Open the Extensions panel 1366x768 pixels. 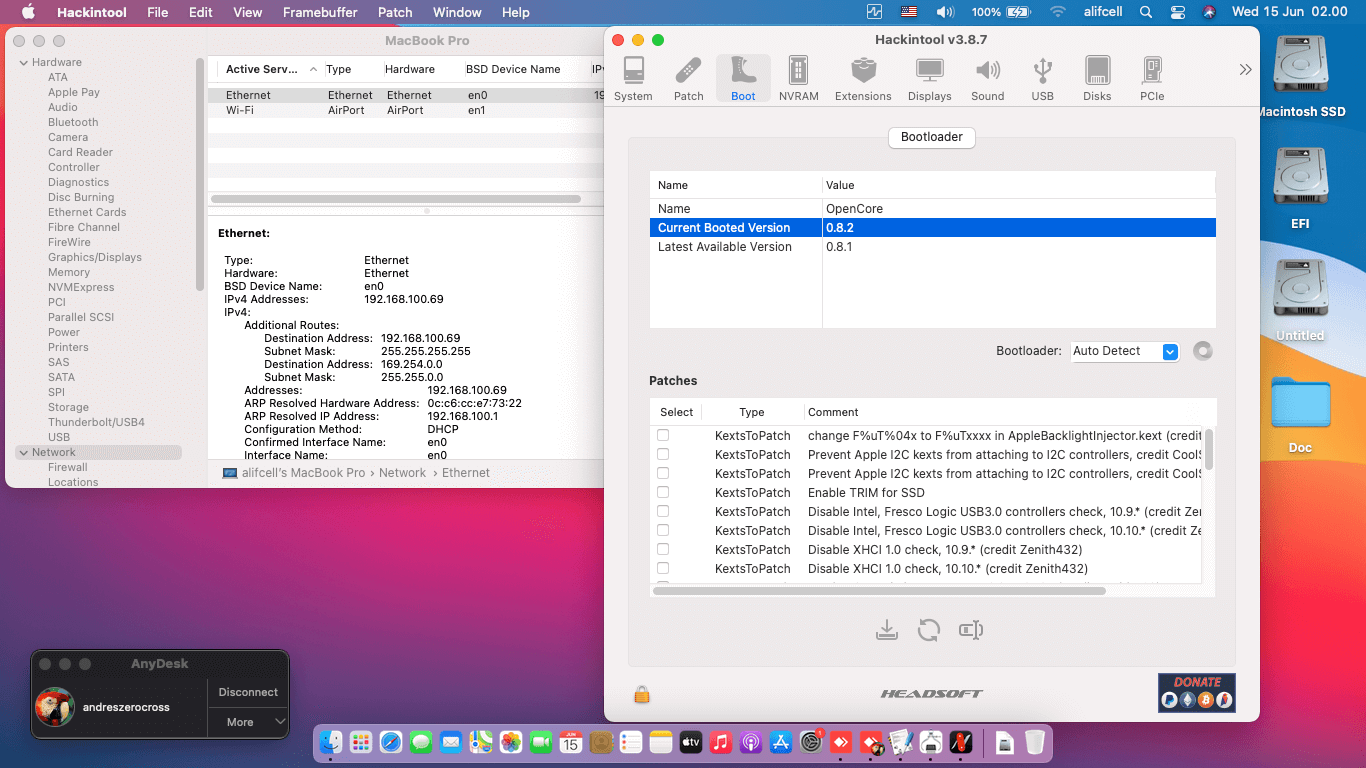tap(862, 77)
